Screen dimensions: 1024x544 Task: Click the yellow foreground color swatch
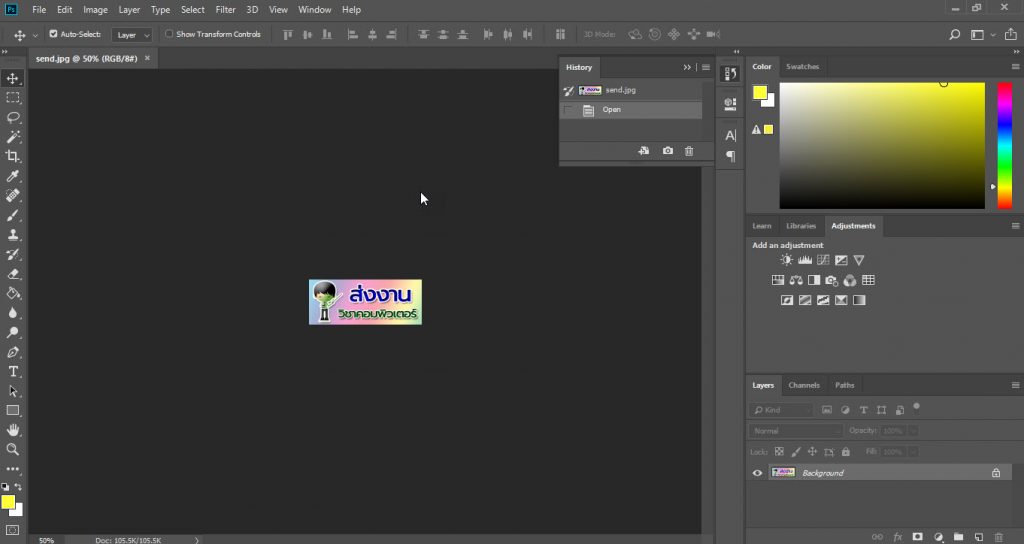pyautogui.click(x=7, y=501)
